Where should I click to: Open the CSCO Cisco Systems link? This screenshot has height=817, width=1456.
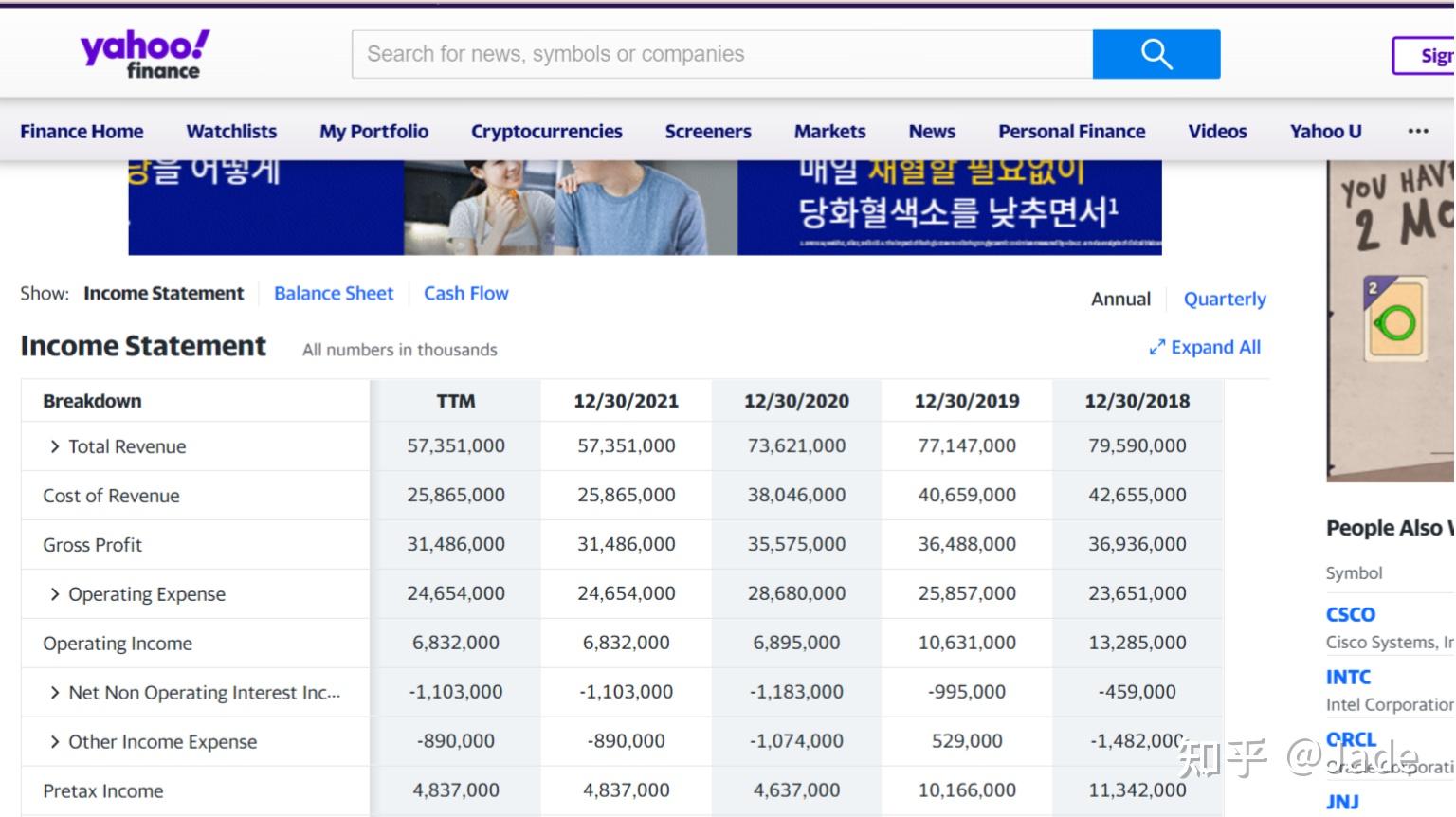click(1350, 614)
